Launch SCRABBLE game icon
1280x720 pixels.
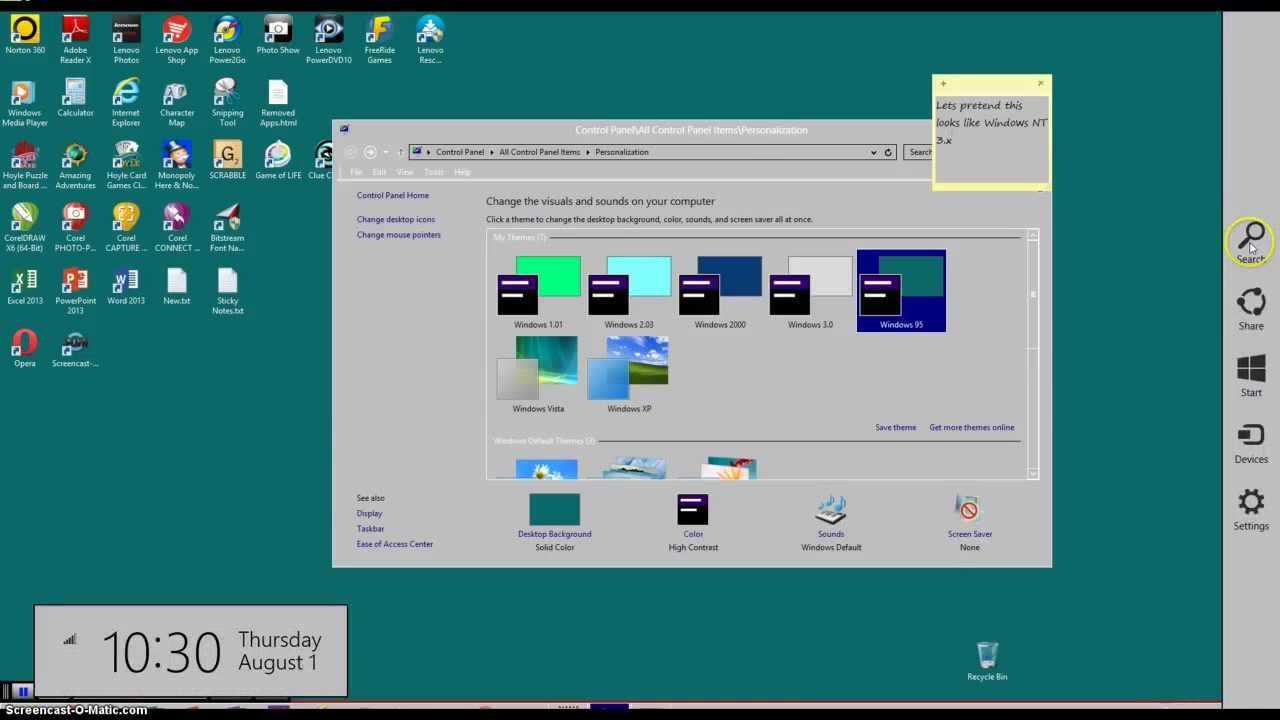pos(227,160)
